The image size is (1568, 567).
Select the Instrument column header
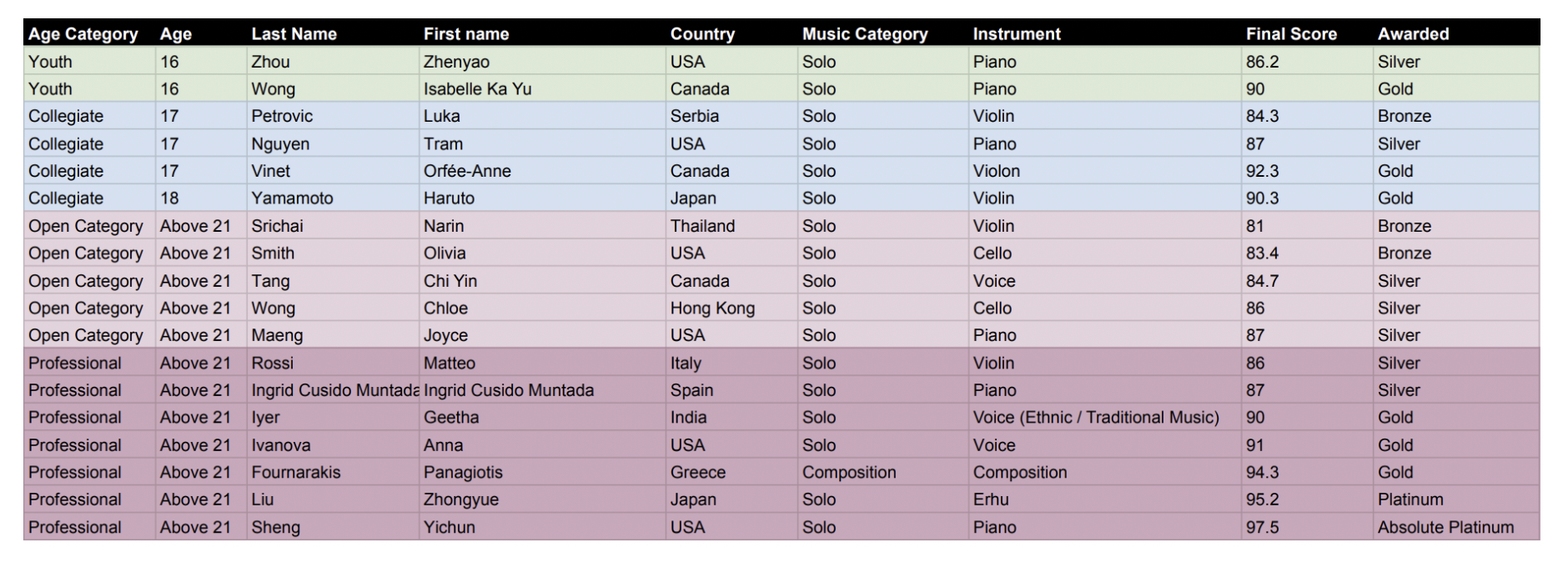pyautogui.click(x=1016, y=34)
